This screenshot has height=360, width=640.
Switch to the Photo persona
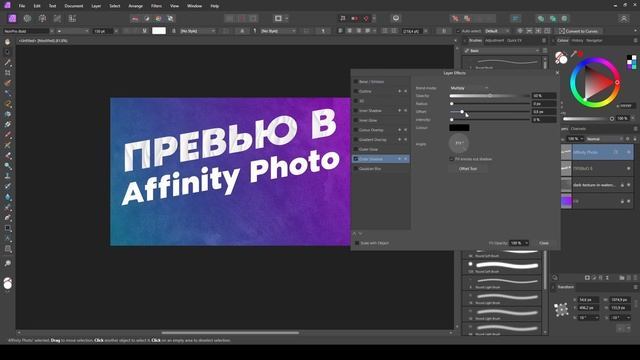[x=12, y=18]
